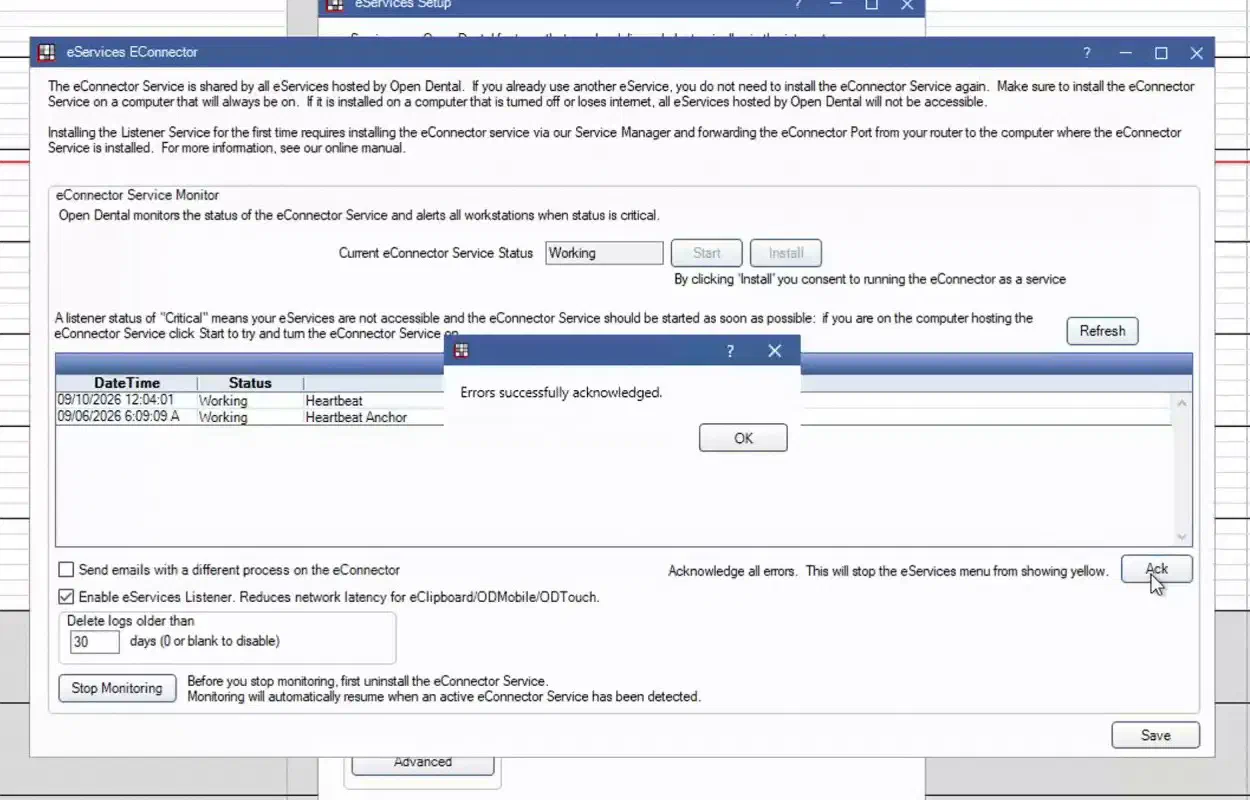Refresh the eConnector status log

(x=1102, y=331)
